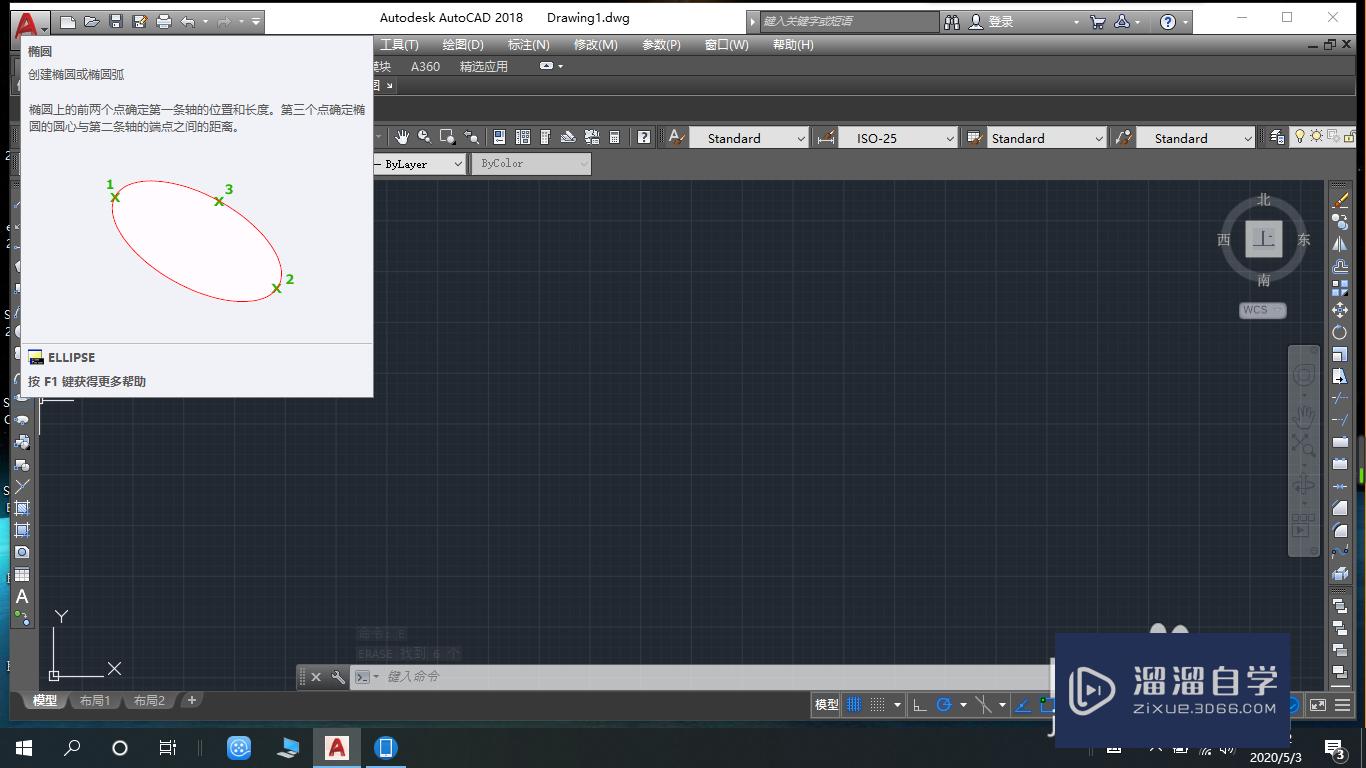Click the Save As icon in quick access
The width and height of the screenshot is (1366, 768).
140,21
